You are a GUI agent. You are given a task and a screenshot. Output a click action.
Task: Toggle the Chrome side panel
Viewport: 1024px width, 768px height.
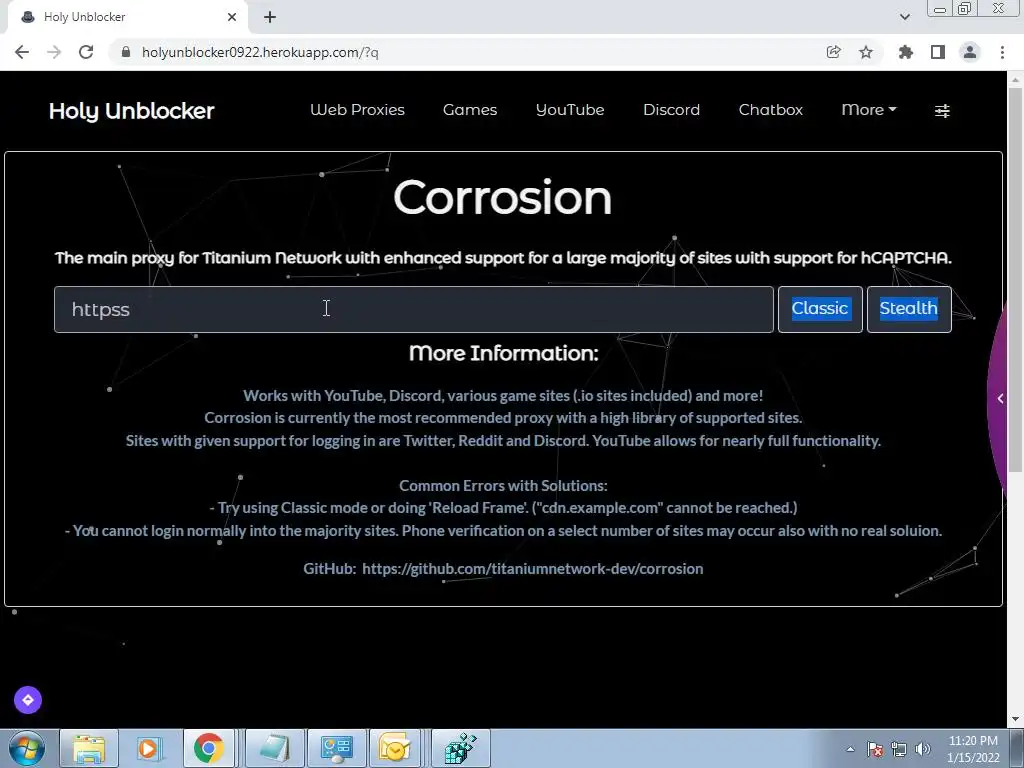coord(938,52)
